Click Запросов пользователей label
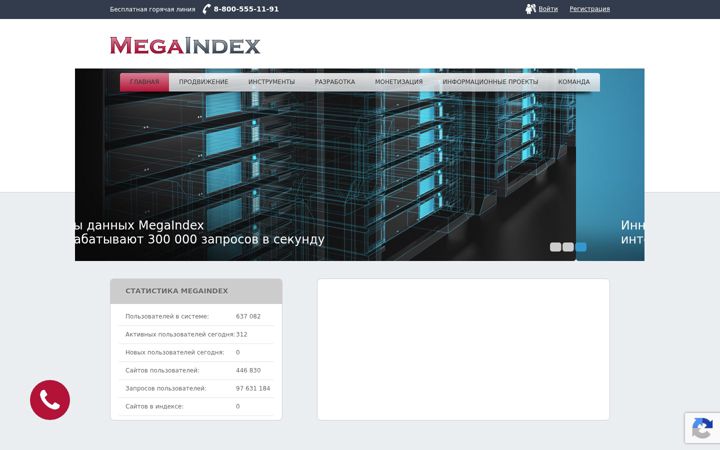The height and width of the screenshot is (450, 720). tap(166, 388)
